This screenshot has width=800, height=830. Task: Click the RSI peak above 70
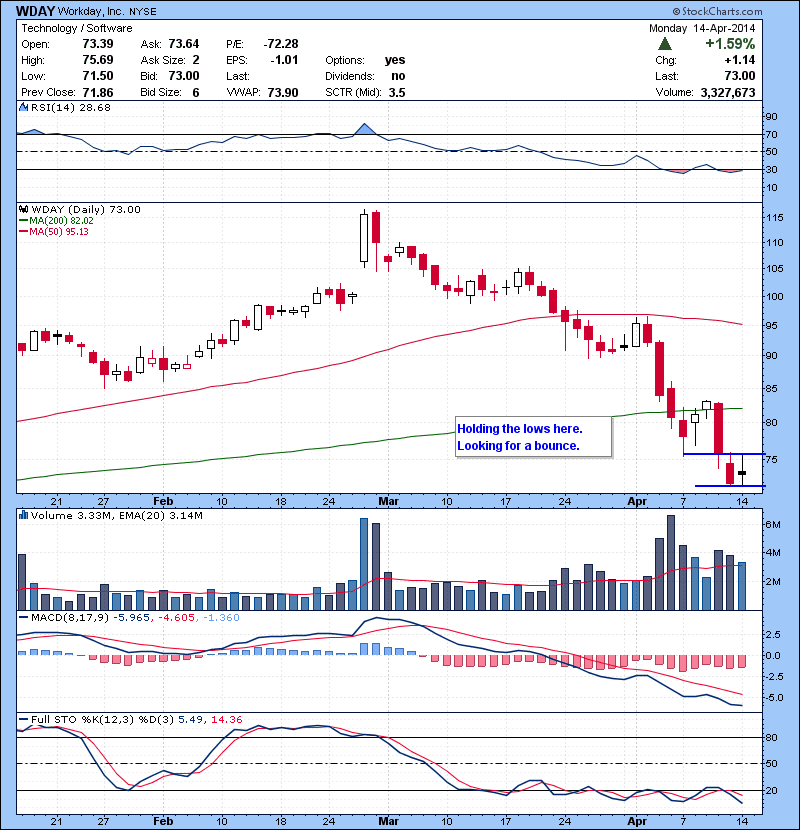coord(364,129)
